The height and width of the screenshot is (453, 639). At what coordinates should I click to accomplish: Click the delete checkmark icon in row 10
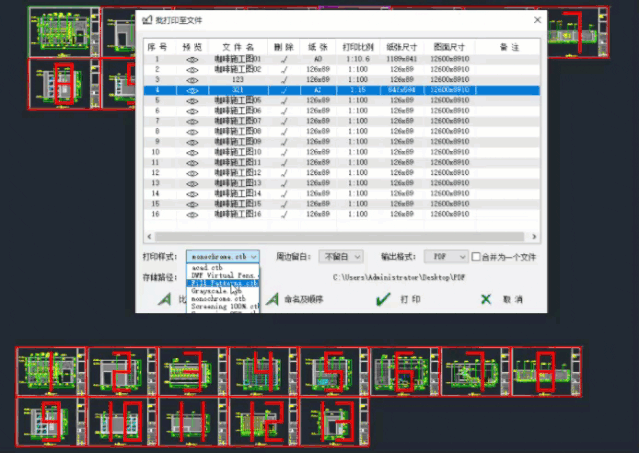coord(284,152)
